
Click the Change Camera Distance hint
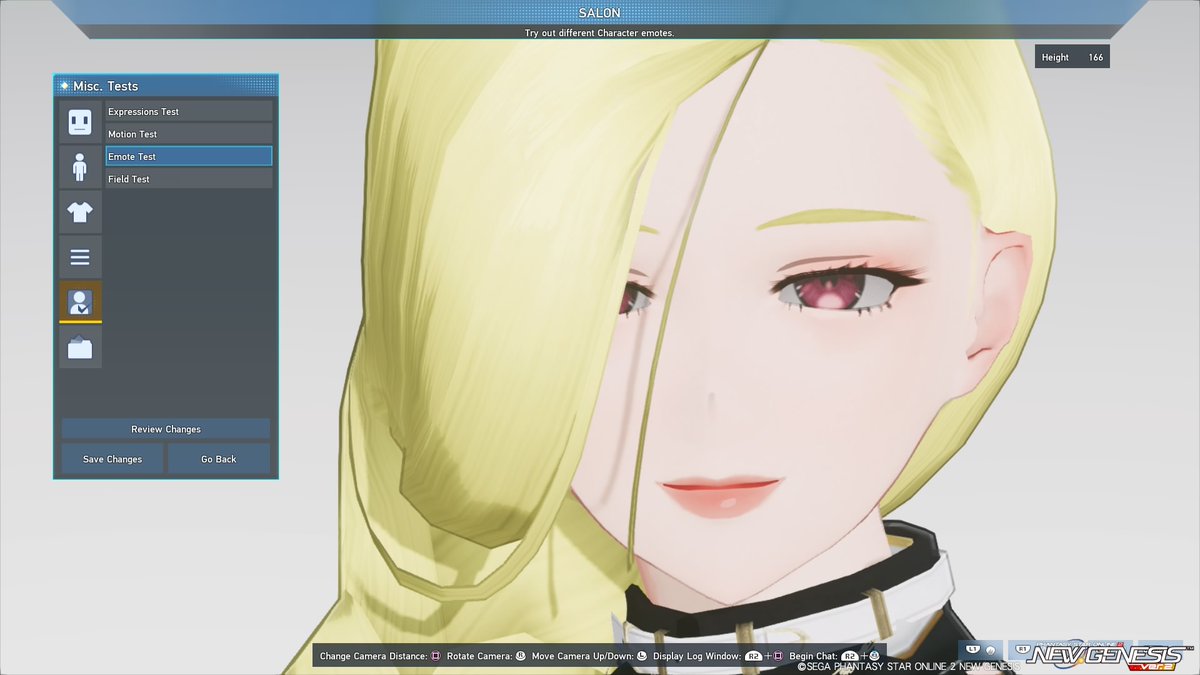pos(380,656)
